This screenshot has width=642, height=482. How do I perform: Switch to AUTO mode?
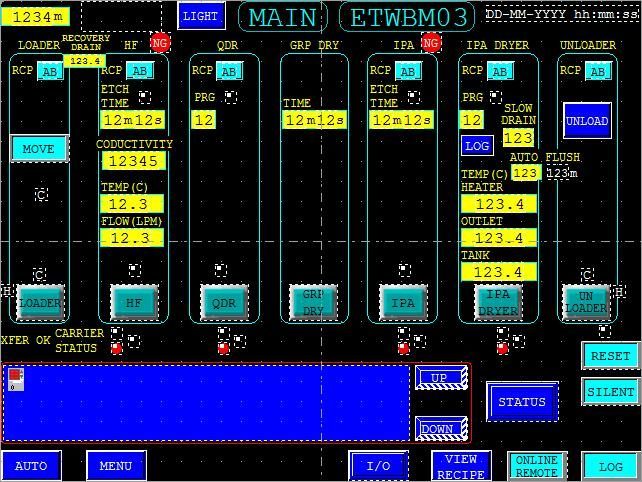(31, 466)
